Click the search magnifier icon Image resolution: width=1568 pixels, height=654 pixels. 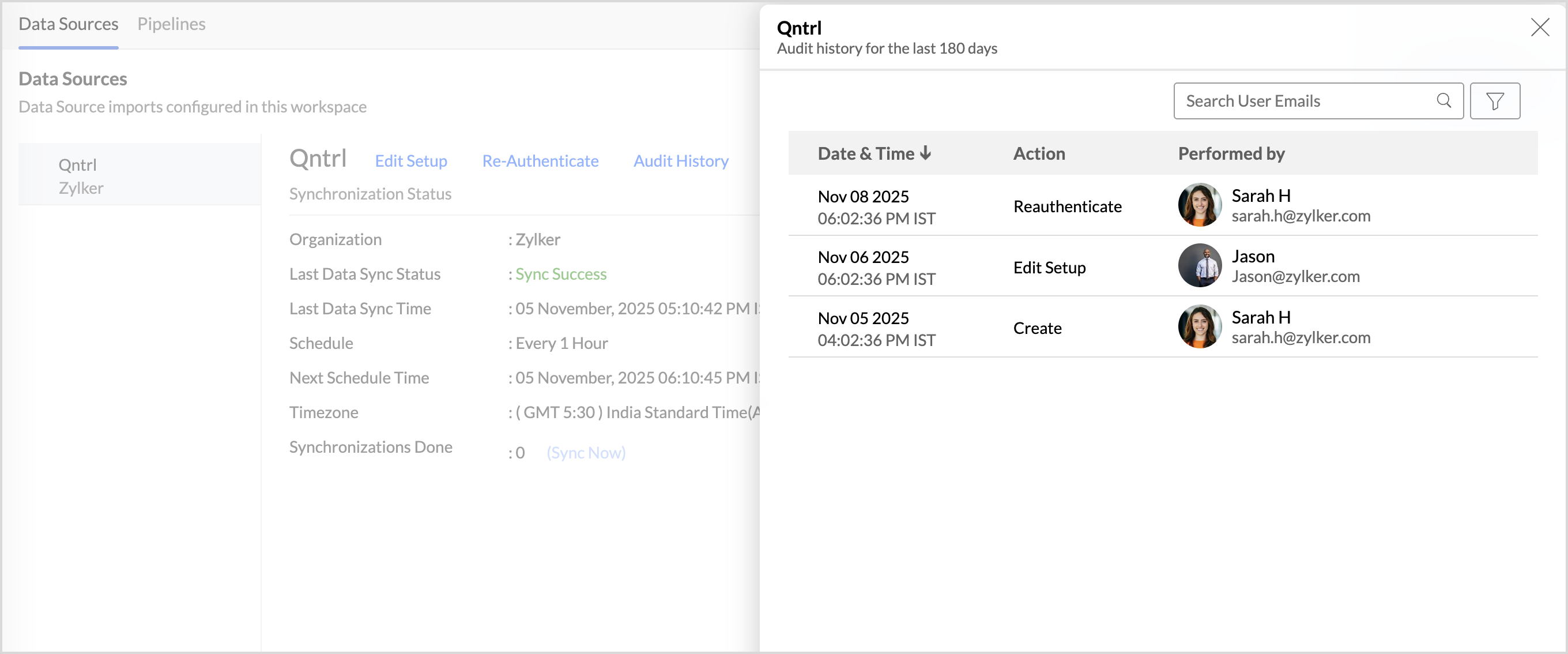tap(1443, 100)
